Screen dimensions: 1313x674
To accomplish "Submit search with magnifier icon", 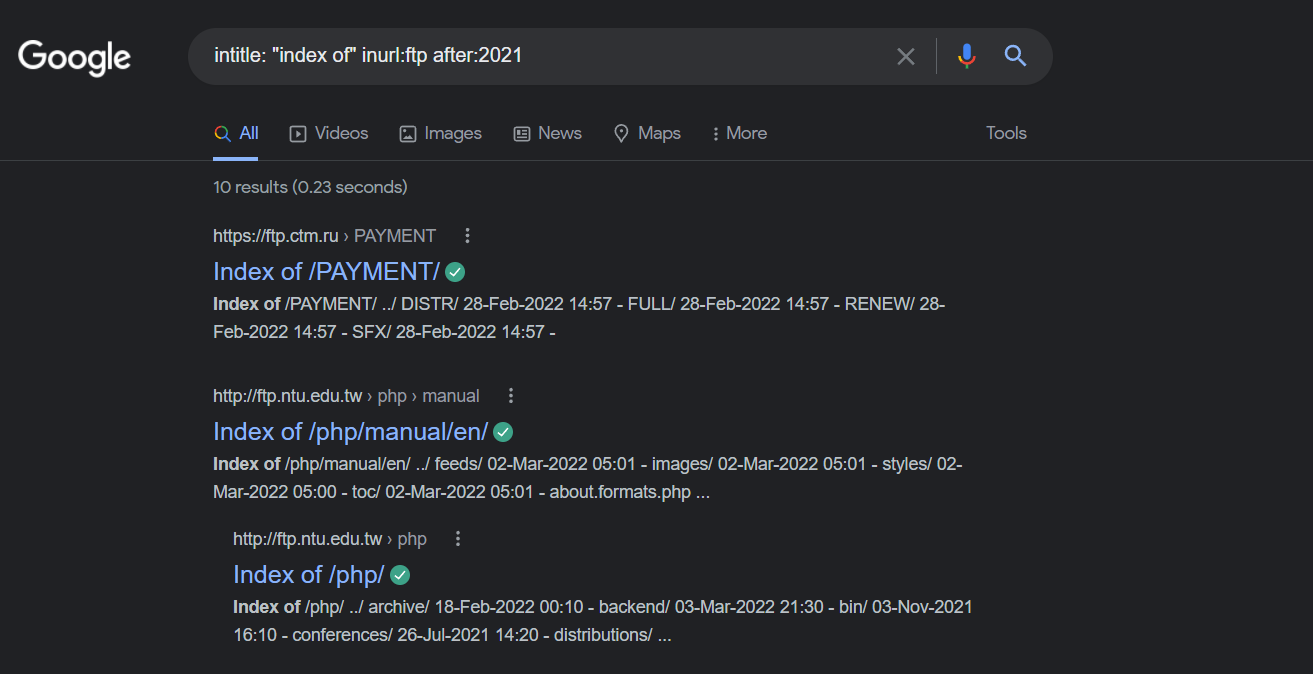I will pyautogui.click(x=1016, y=56).
